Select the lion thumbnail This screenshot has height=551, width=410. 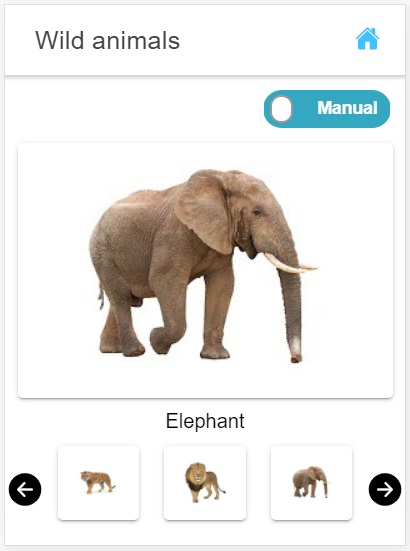pos(205,483)
